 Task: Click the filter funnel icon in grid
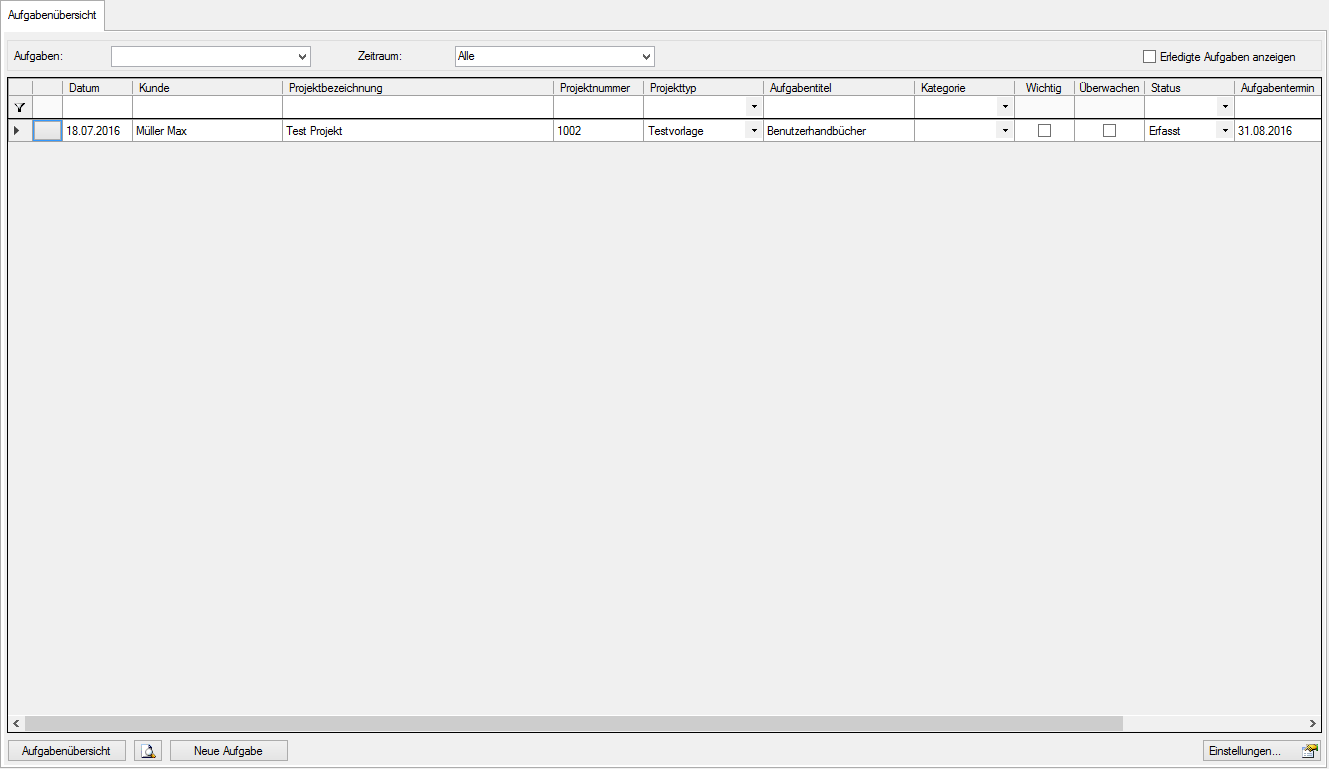[19, 107]
